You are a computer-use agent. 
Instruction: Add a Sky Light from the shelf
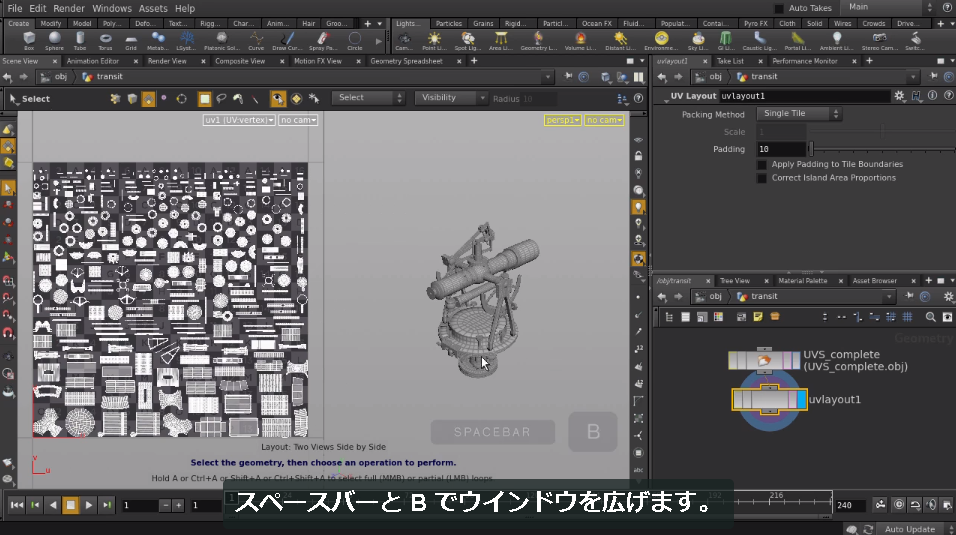(x=698, y=41)
